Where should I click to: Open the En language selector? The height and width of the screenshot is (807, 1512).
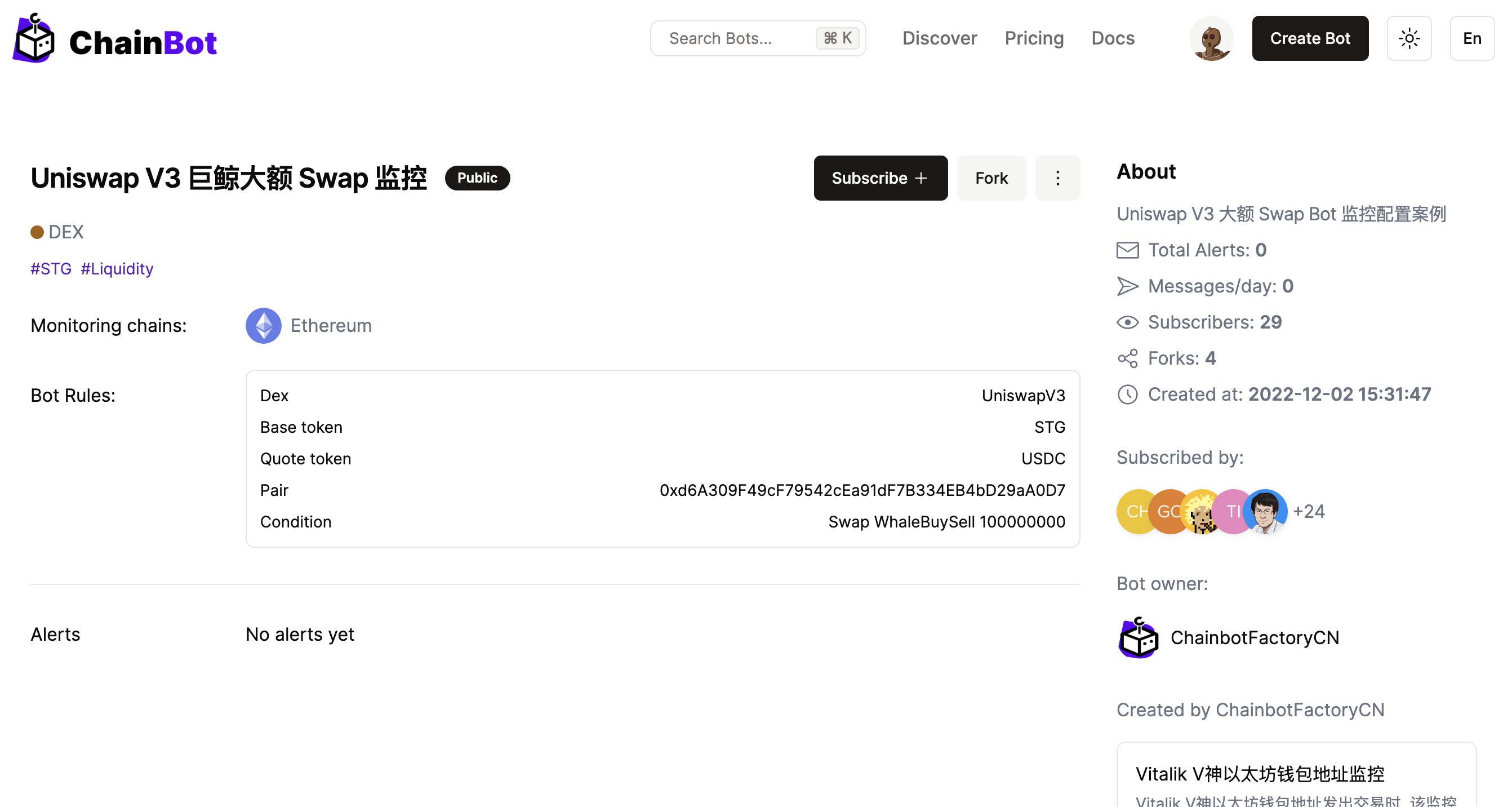pos(1471,39)
